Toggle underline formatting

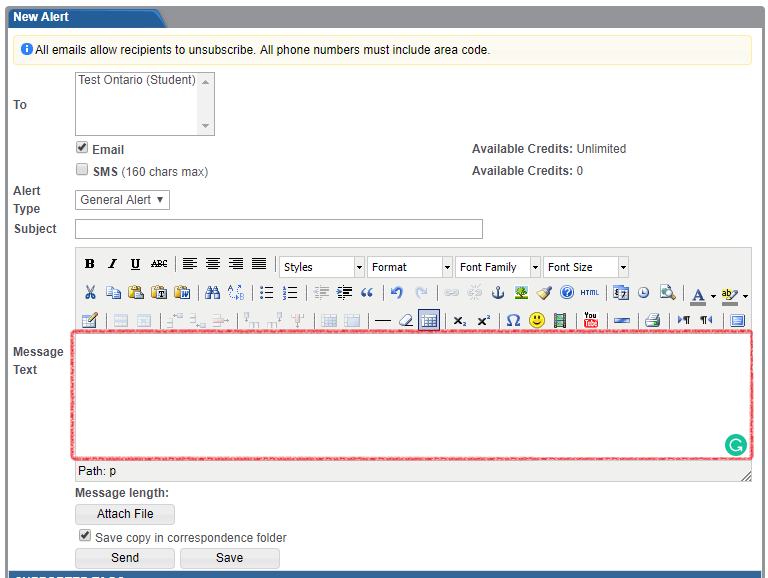point(135,264)
